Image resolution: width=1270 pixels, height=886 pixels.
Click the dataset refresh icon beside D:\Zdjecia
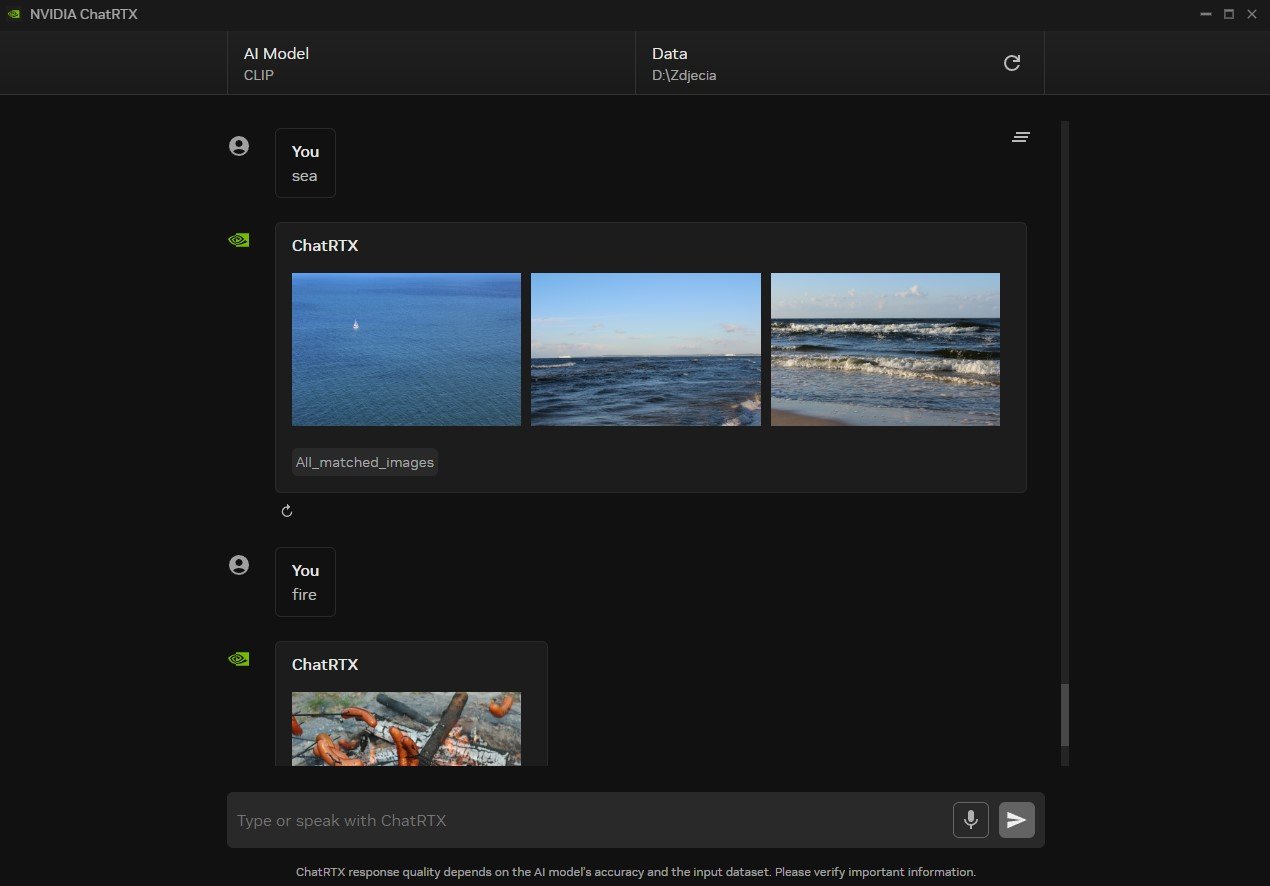coord(1012,62)
